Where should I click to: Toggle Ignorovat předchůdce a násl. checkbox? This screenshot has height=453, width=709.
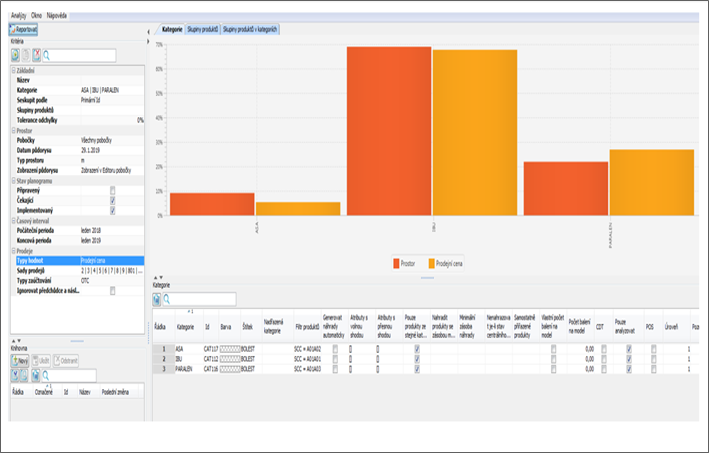(112, 290)
